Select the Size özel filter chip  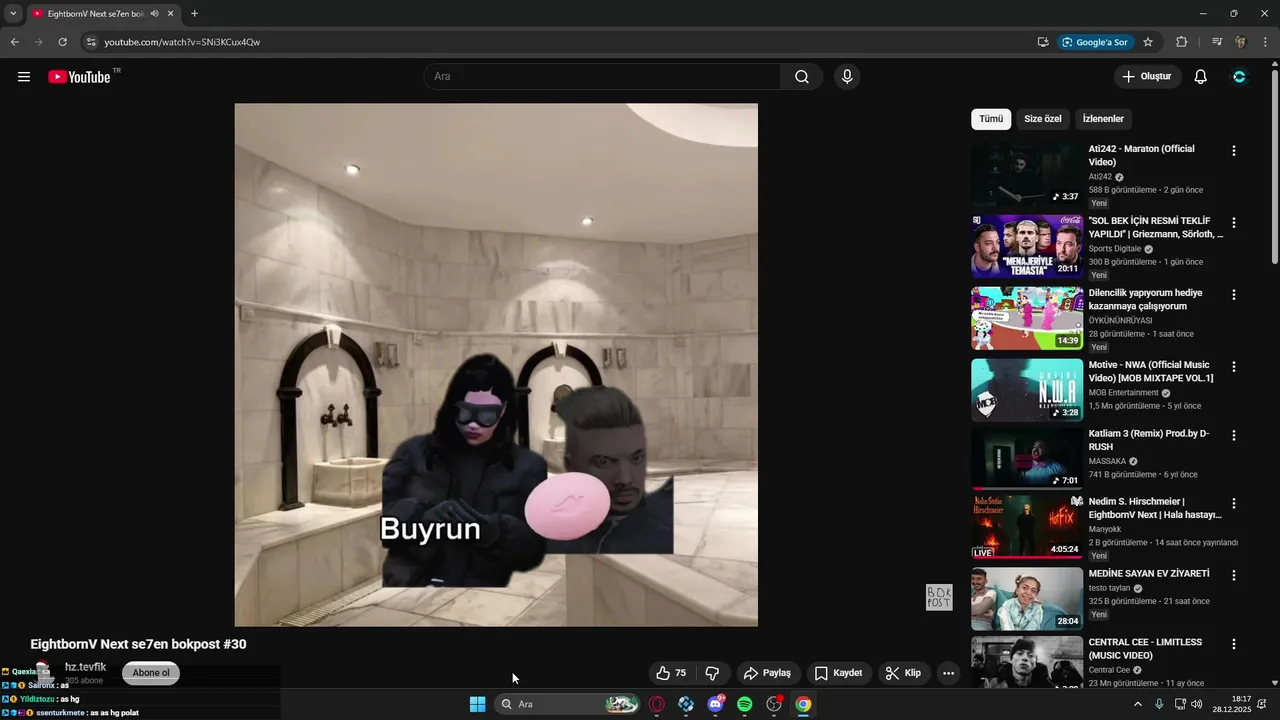tap(1043, 119)
